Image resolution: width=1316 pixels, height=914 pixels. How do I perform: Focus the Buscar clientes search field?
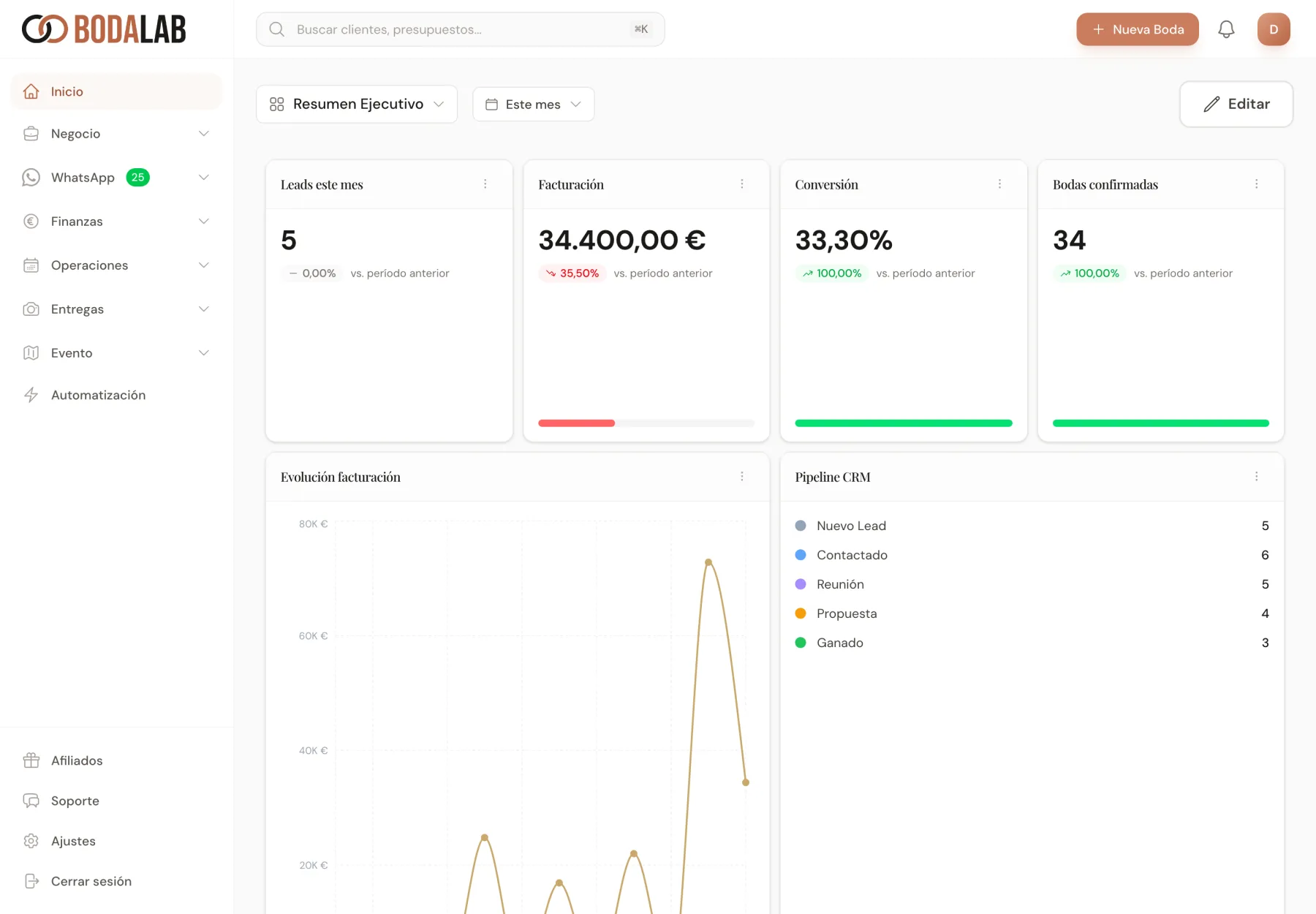(x=461, y=29)
